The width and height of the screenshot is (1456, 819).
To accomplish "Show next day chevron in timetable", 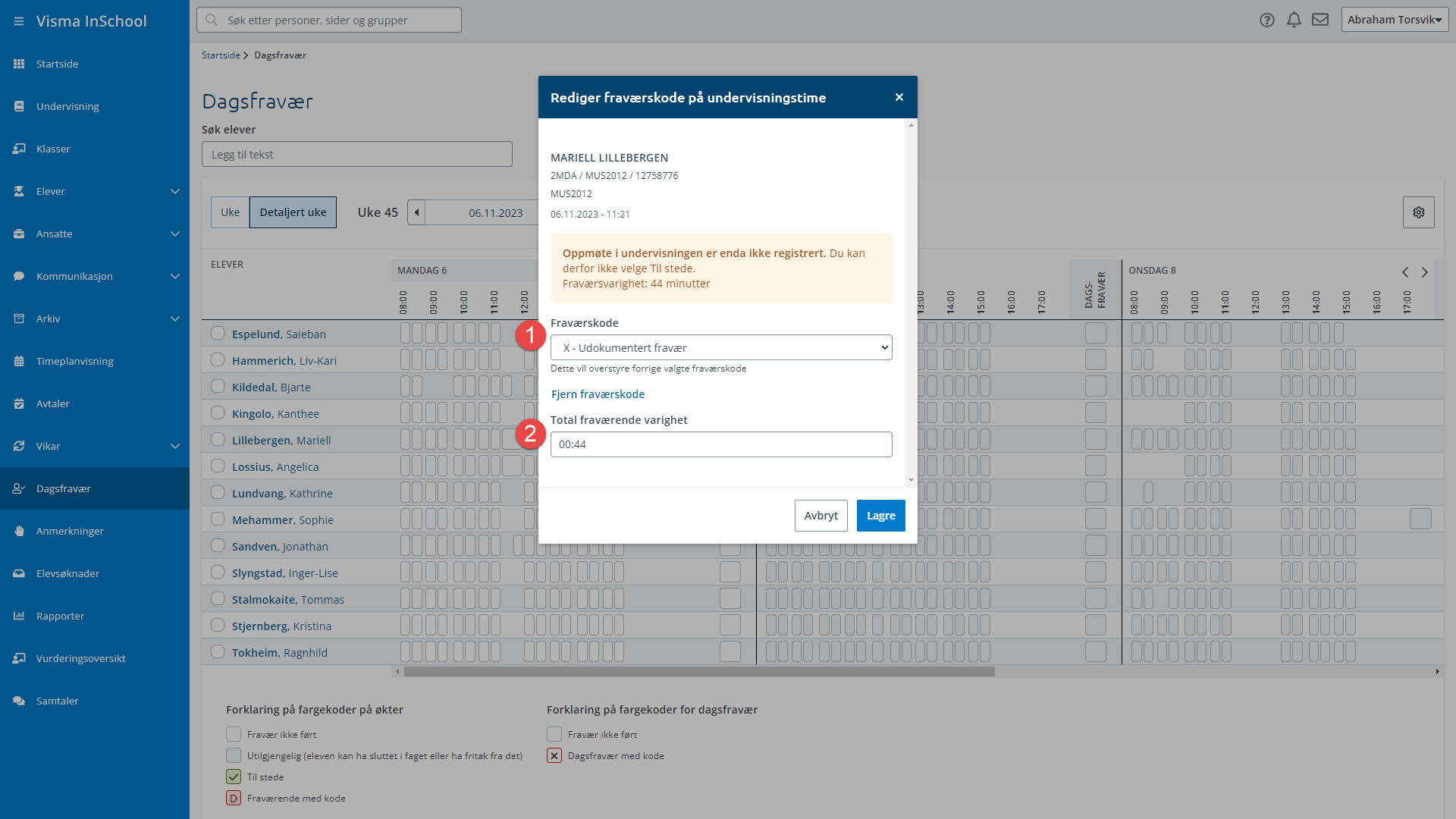I will click(1424, 272).
